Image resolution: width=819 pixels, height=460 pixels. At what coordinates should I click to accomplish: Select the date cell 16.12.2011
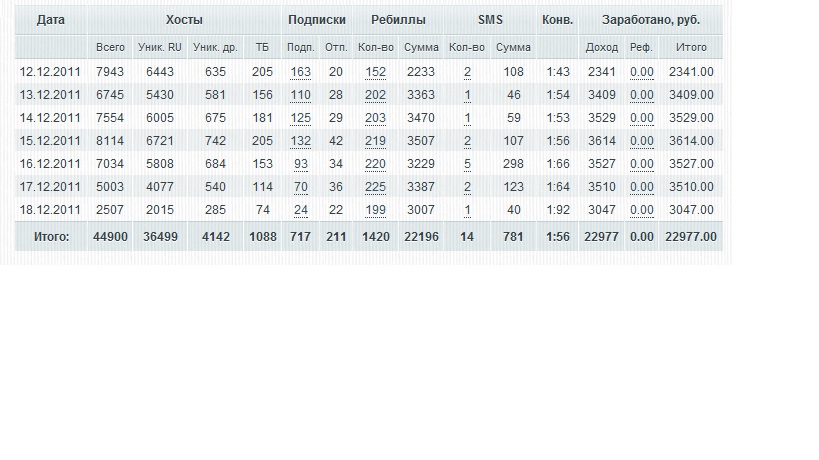tap(50, 164)
